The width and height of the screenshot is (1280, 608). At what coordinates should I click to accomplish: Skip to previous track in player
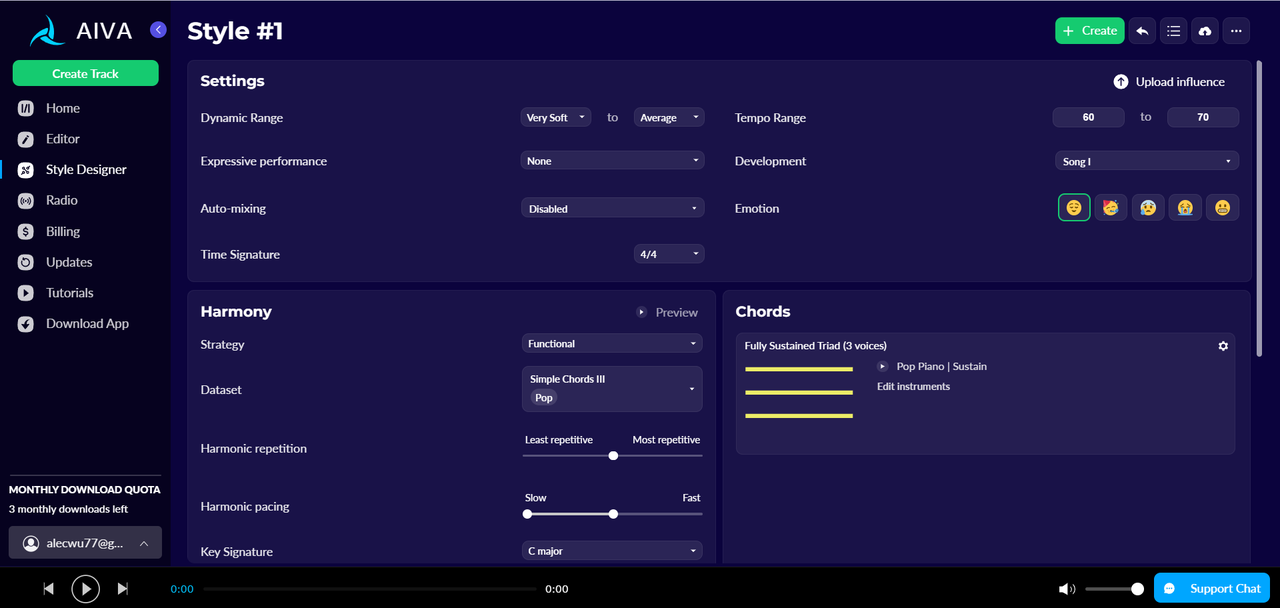pyautogui.click(x=48, y=589)
